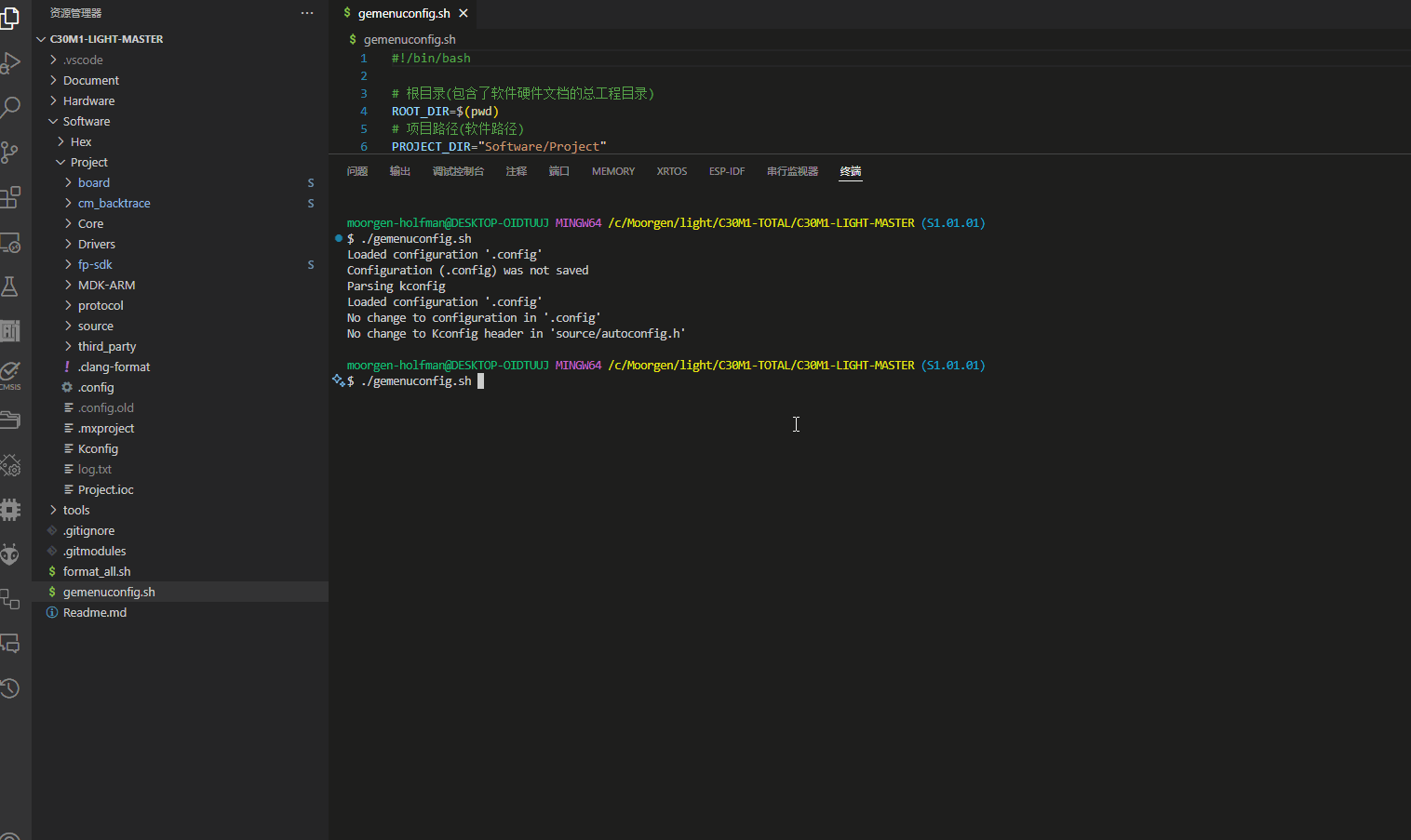Open the Remote Explorer monitor icon
Viewport: 1411px width, 840px height.
10,243
